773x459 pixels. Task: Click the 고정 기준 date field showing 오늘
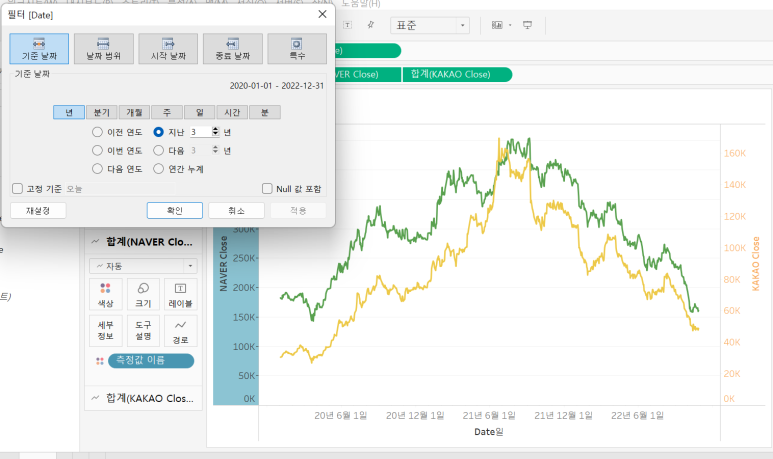120,189
